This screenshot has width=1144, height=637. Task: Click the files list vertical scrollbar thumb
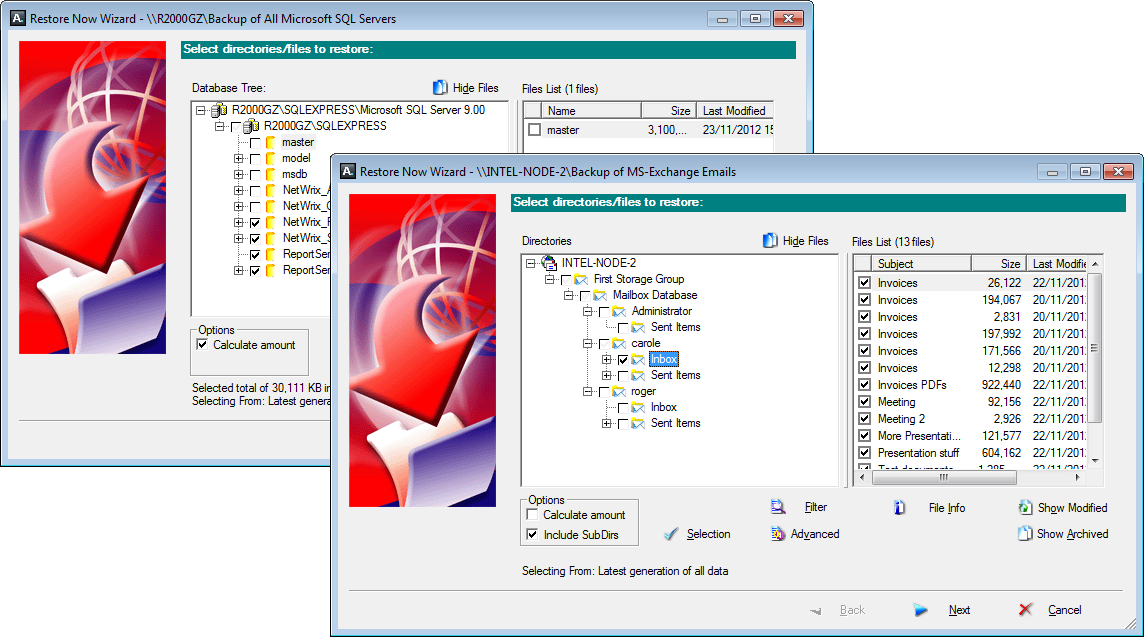(1094, 348)
